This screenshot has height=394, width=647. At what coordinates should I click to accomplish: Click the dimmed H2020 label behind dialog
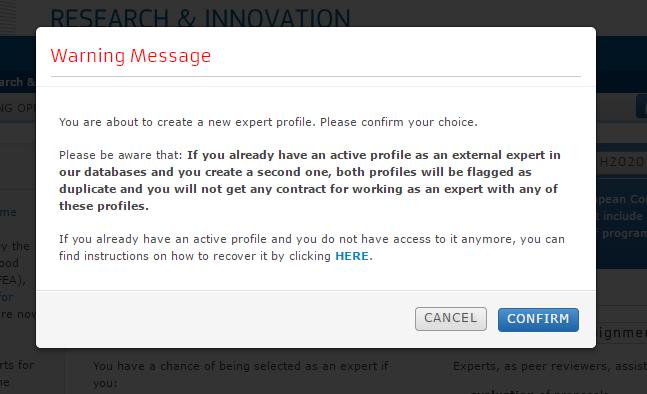621,162
